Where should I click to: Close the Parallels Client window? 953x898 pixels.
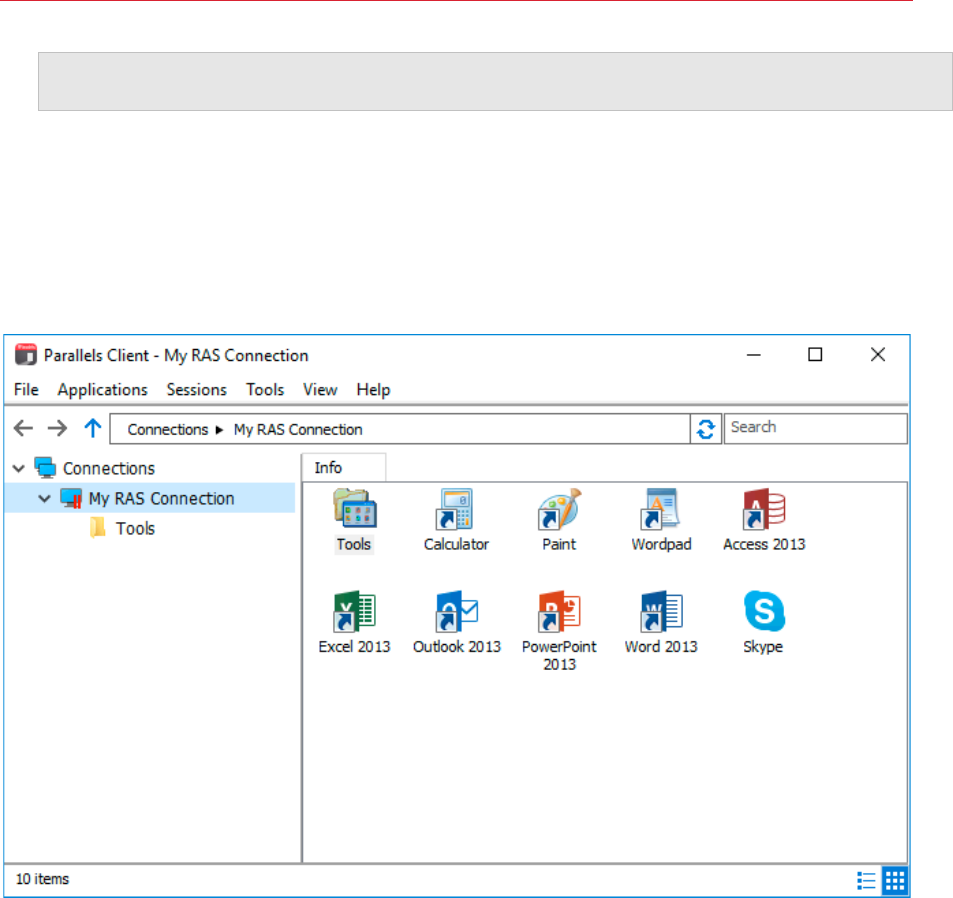tap(878, 355)
